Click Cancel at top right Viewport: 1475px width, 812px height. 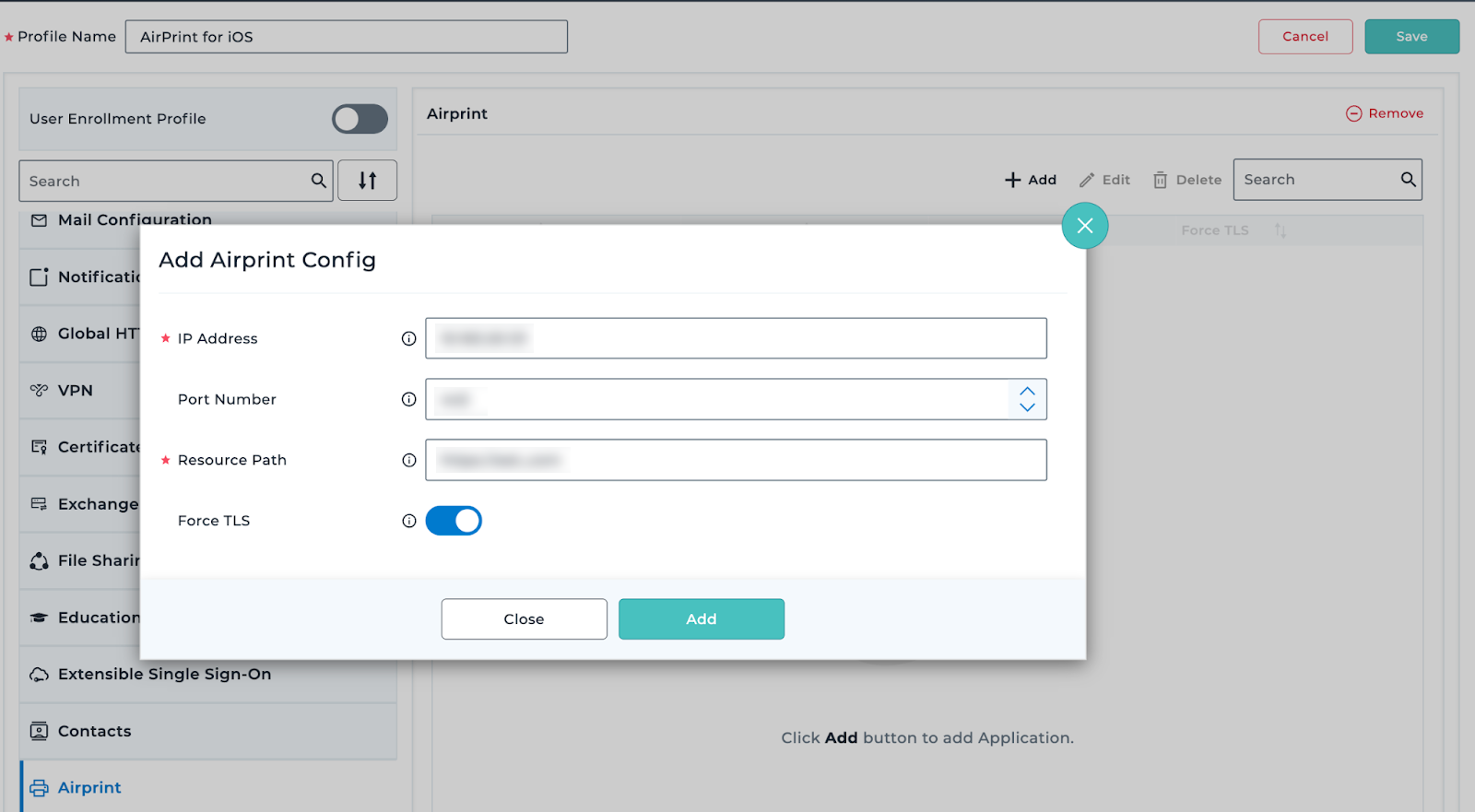pyautogui.click(x=1305, y=37)
